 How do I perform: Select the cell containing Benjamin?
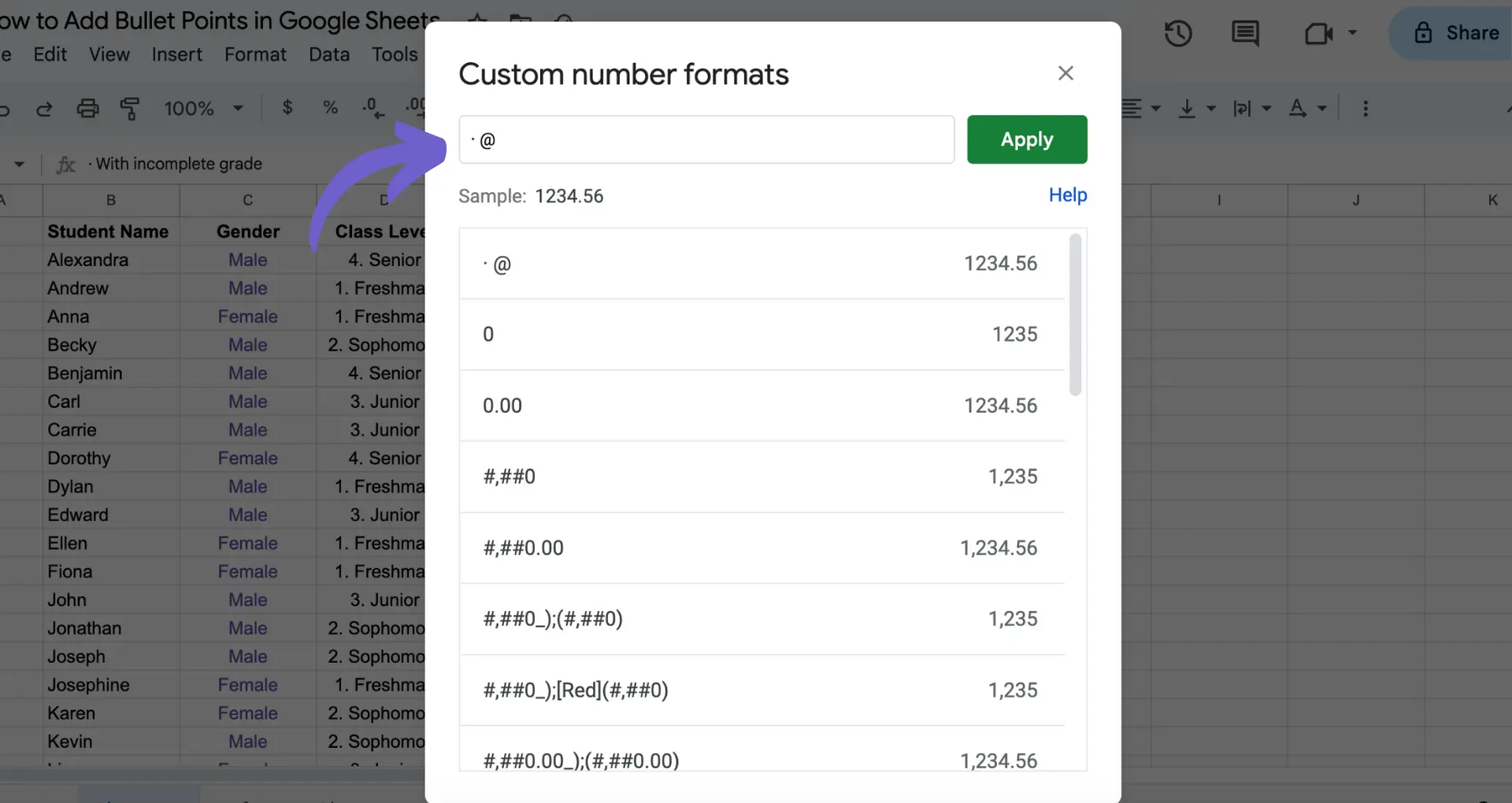pyautogui.click(x=111, y=373)
